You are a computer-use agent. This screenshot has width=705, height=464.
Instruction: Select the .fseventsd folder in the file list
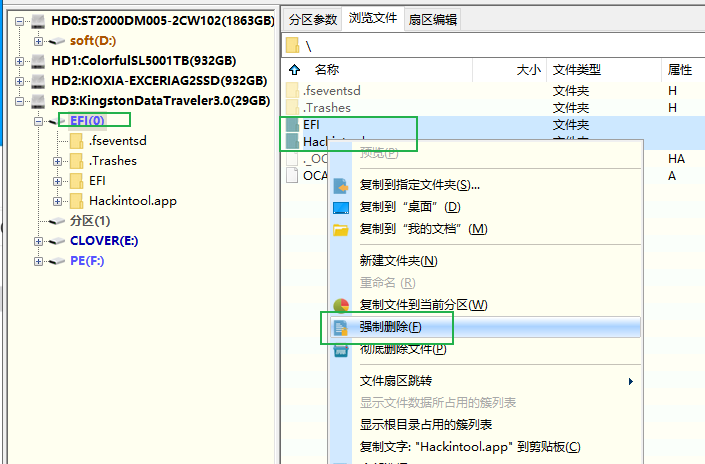click(x=331, y=91)
